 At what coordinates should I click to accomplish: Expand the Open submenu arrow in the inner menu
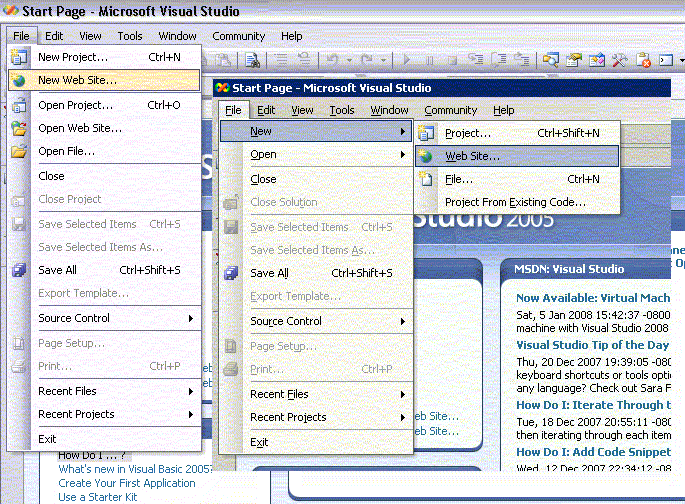click(x=403, y=154)
